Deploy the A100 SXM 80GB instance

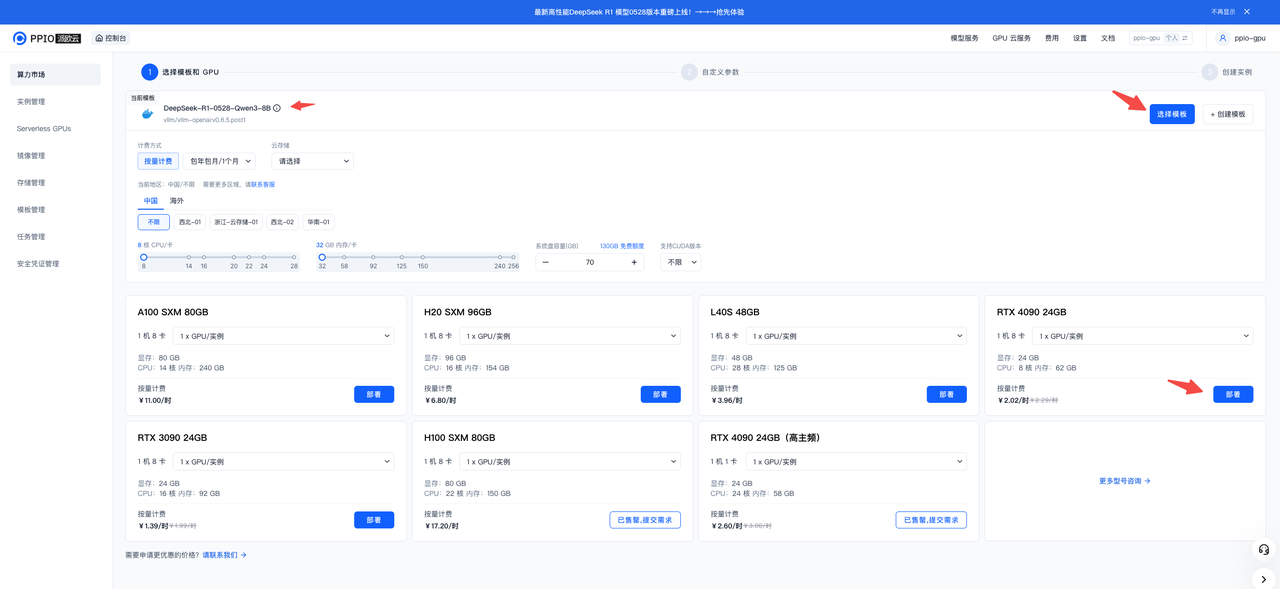coord(374,394)
